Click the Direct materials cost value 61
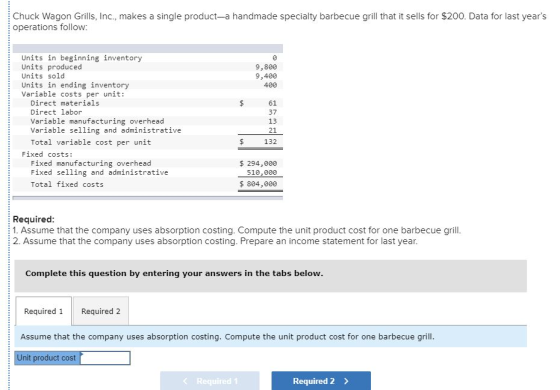 (x=272, y=103)
